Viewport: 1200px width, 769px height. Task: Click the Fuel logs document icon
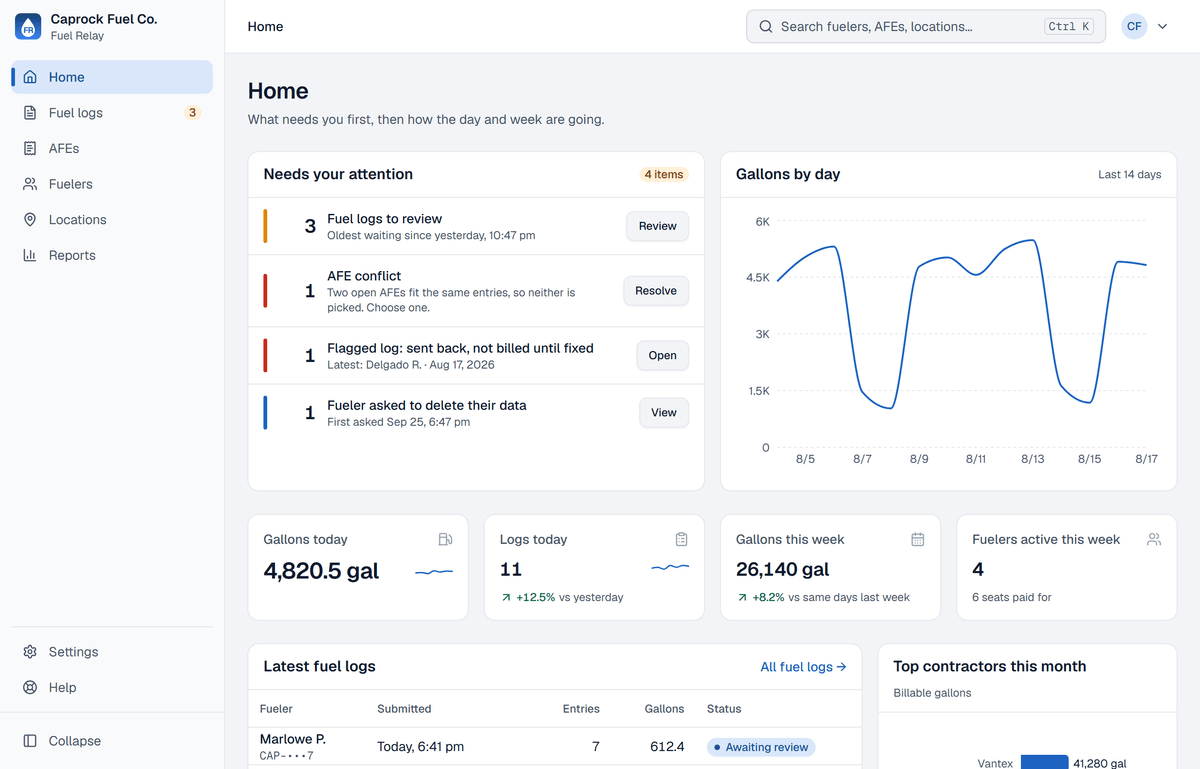tap(30, 113)
